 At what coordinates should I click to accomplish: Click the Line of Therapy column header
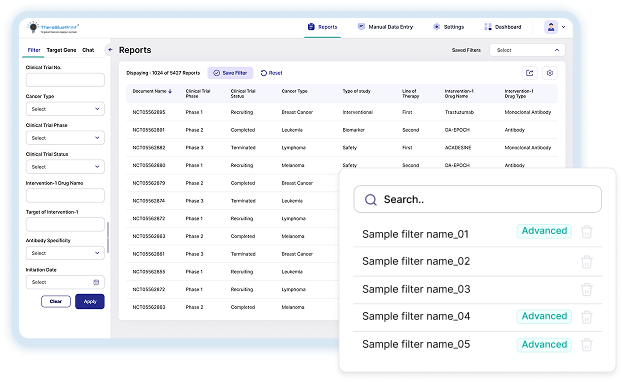click(410, 94)
